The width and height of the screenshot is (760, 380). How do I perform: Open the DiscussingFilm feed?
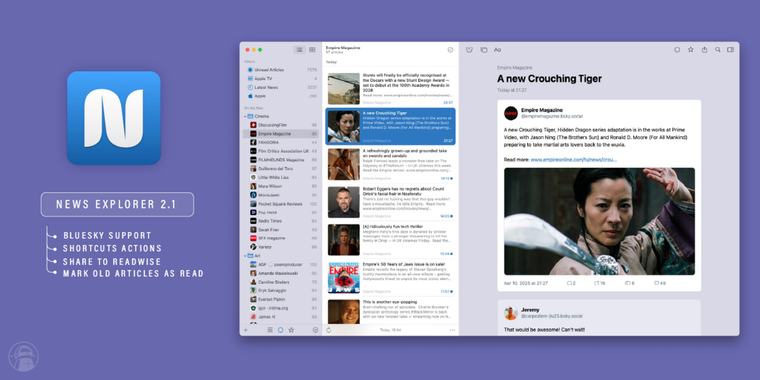tap(282, 125)
